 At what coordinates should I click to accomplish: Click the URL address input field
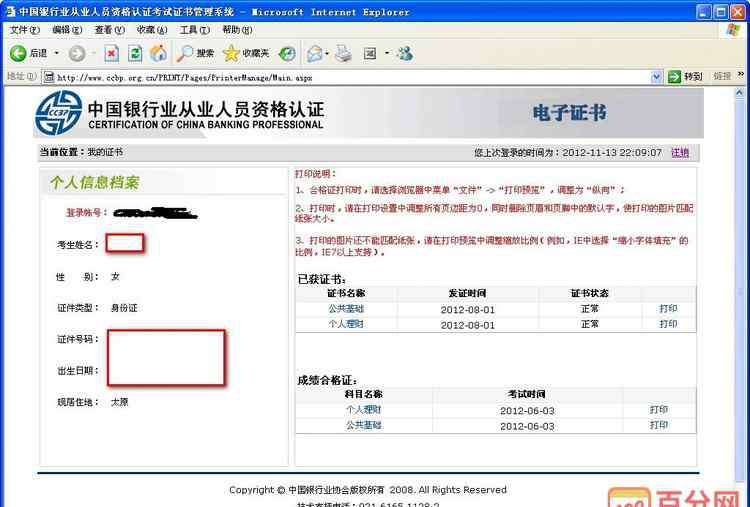pos(353,77)
